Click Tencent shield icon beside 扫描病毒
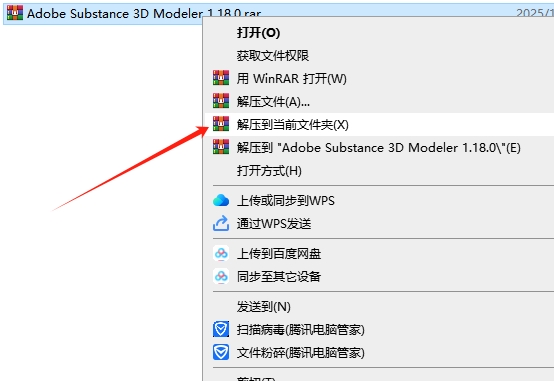This screenshot has width=554, height=381. pyautogui.click(x=221, y=329)
